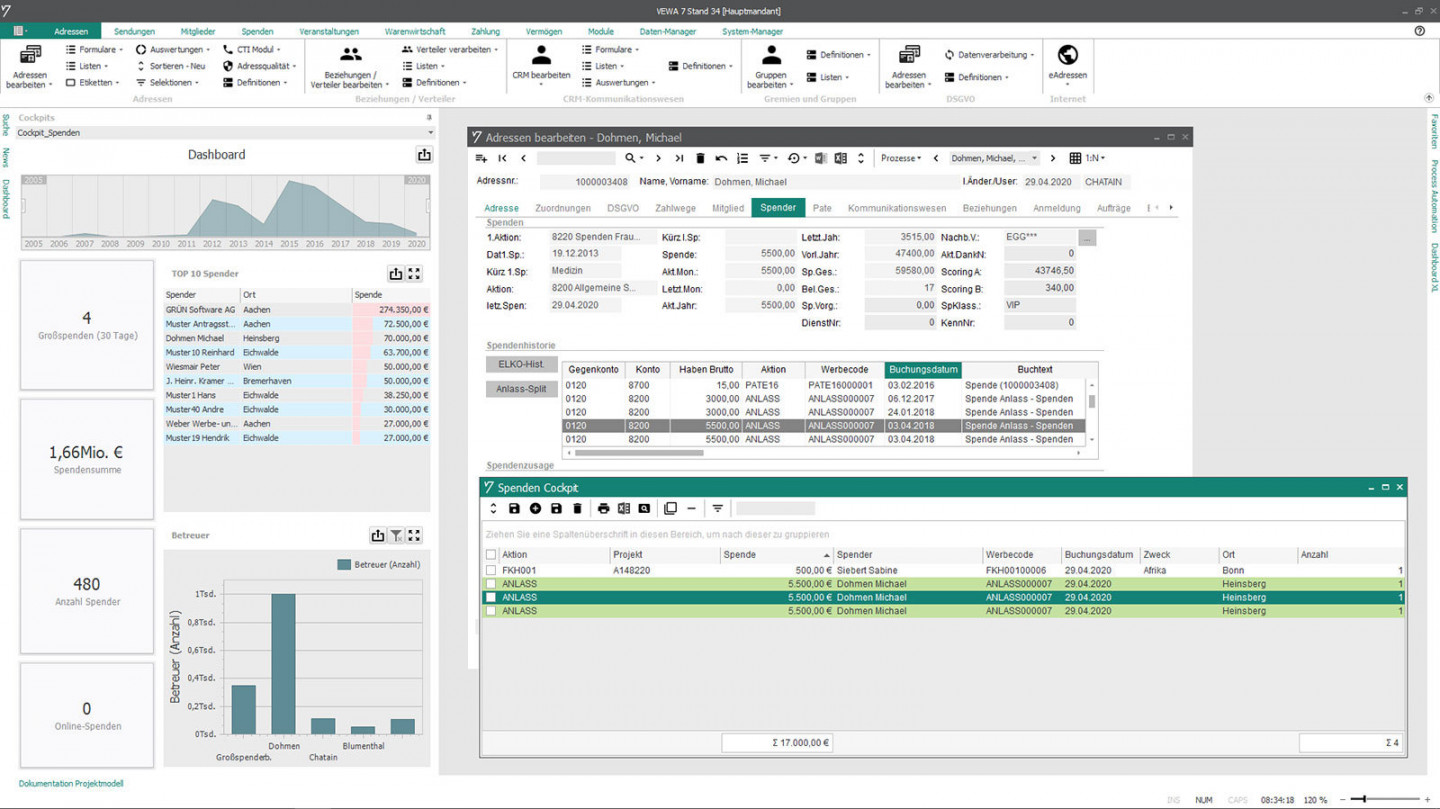
Task: Check the first ANLASS row checkbox
Action: pos(491,584)
